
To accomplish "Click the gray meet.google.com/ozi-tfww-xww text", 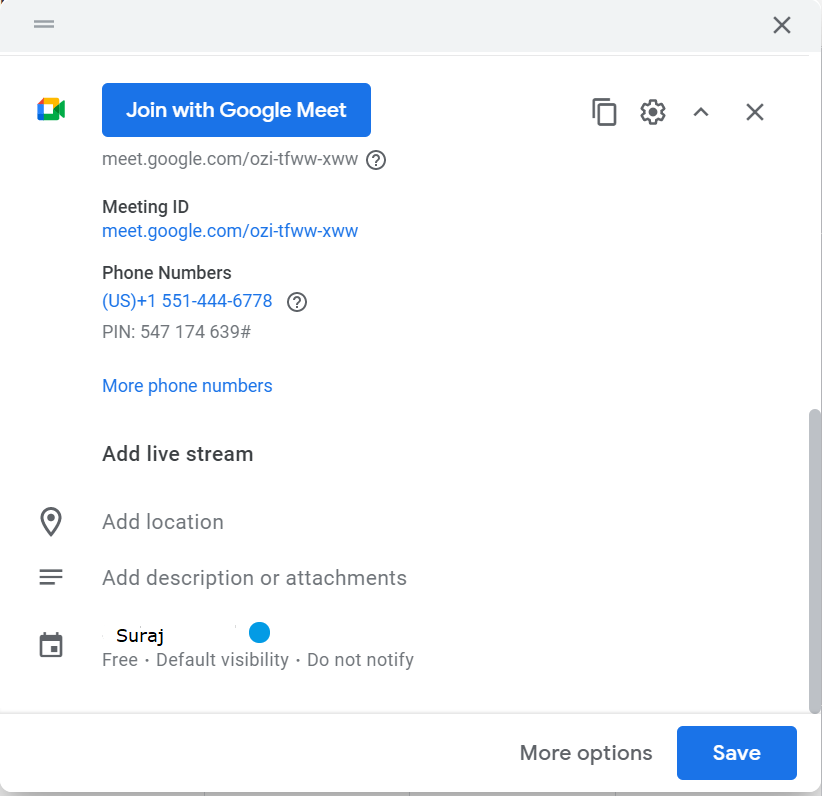I will (x=230, y=159).
